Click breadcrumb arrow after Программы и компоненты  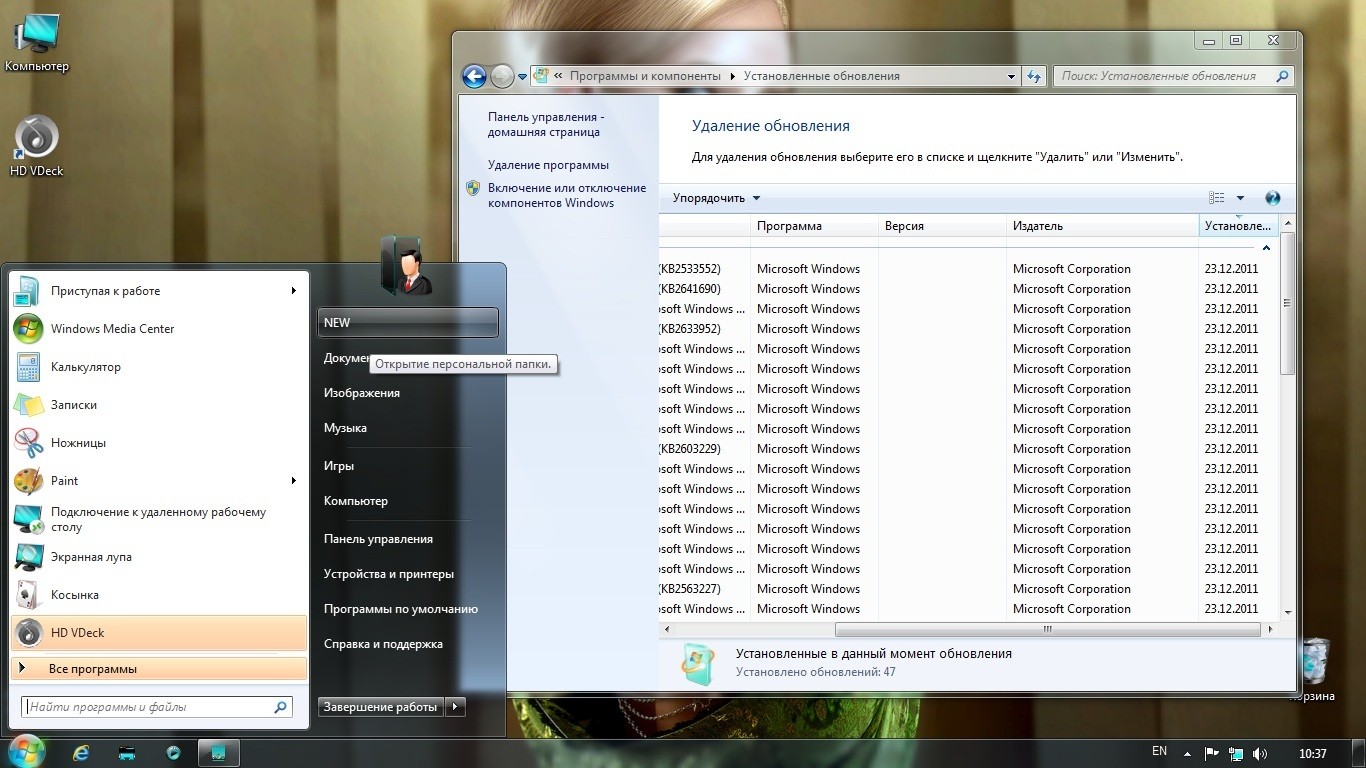(732, 76)
